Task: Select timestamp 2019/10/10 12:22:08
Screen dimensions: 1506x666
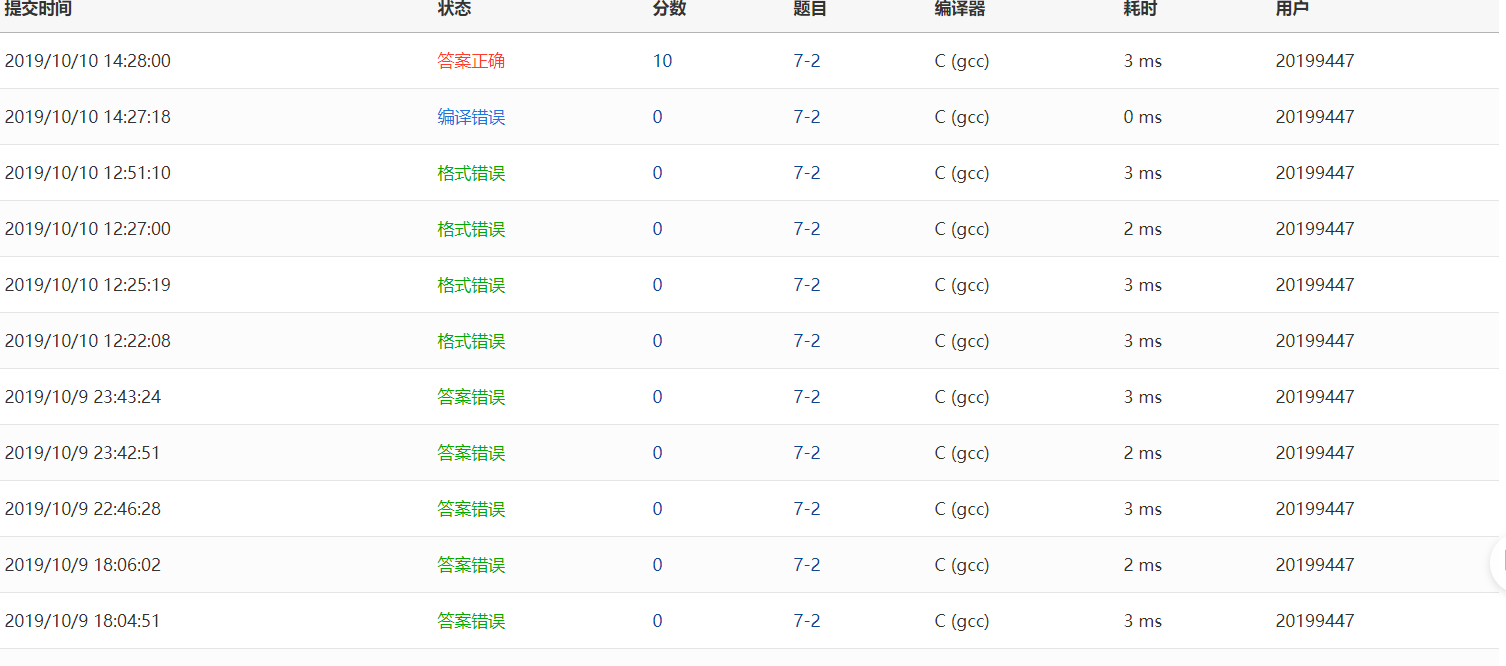Action: click(88, 341)
